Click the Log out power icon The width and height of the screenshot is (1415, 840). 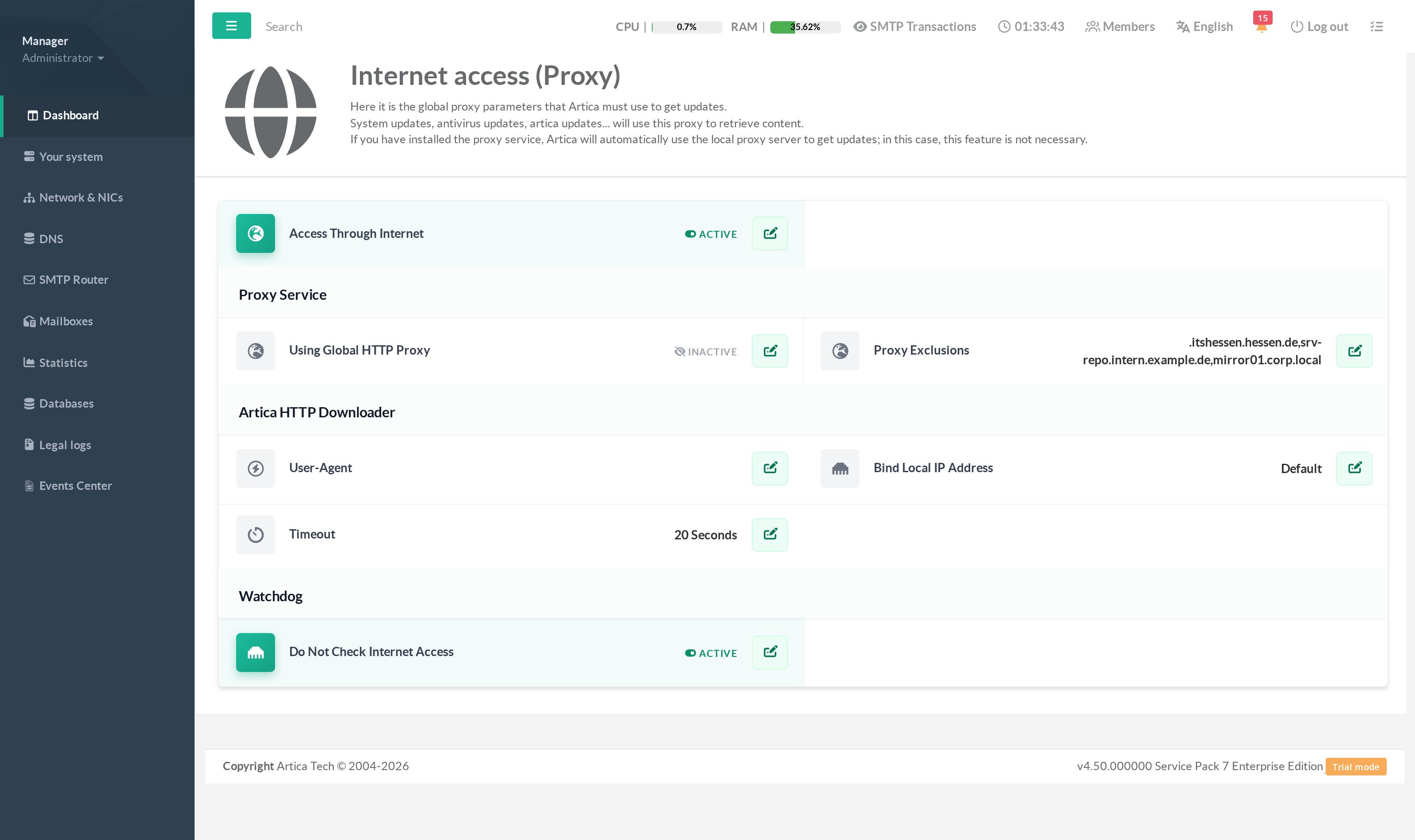pos(1296,27)
